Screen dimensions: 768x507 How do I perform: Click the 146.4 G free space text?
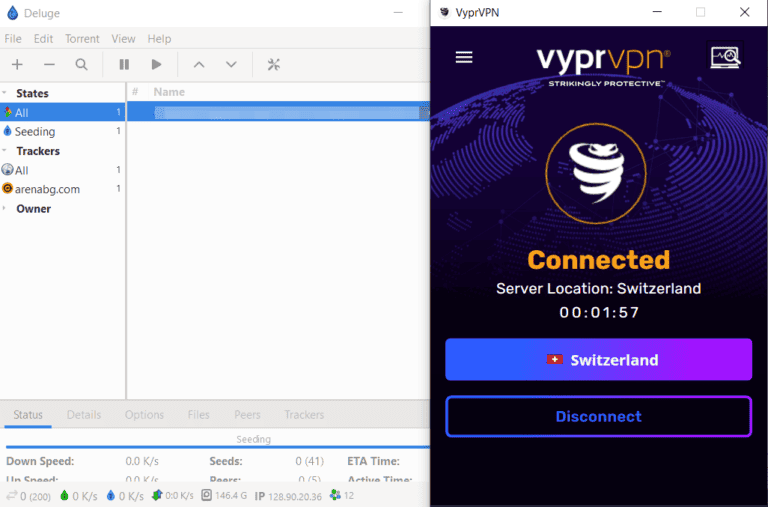(x=231, y=496)
